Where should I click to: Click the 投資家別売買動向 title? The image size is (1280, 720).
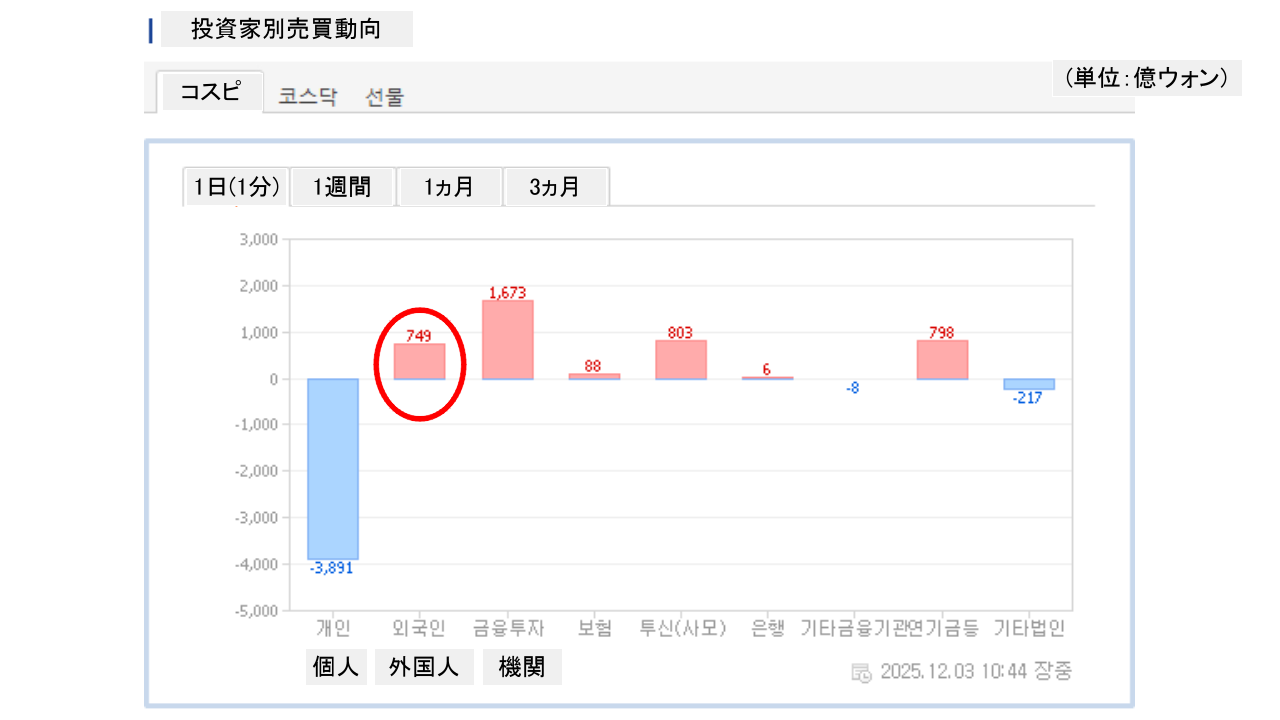[286, 29]
